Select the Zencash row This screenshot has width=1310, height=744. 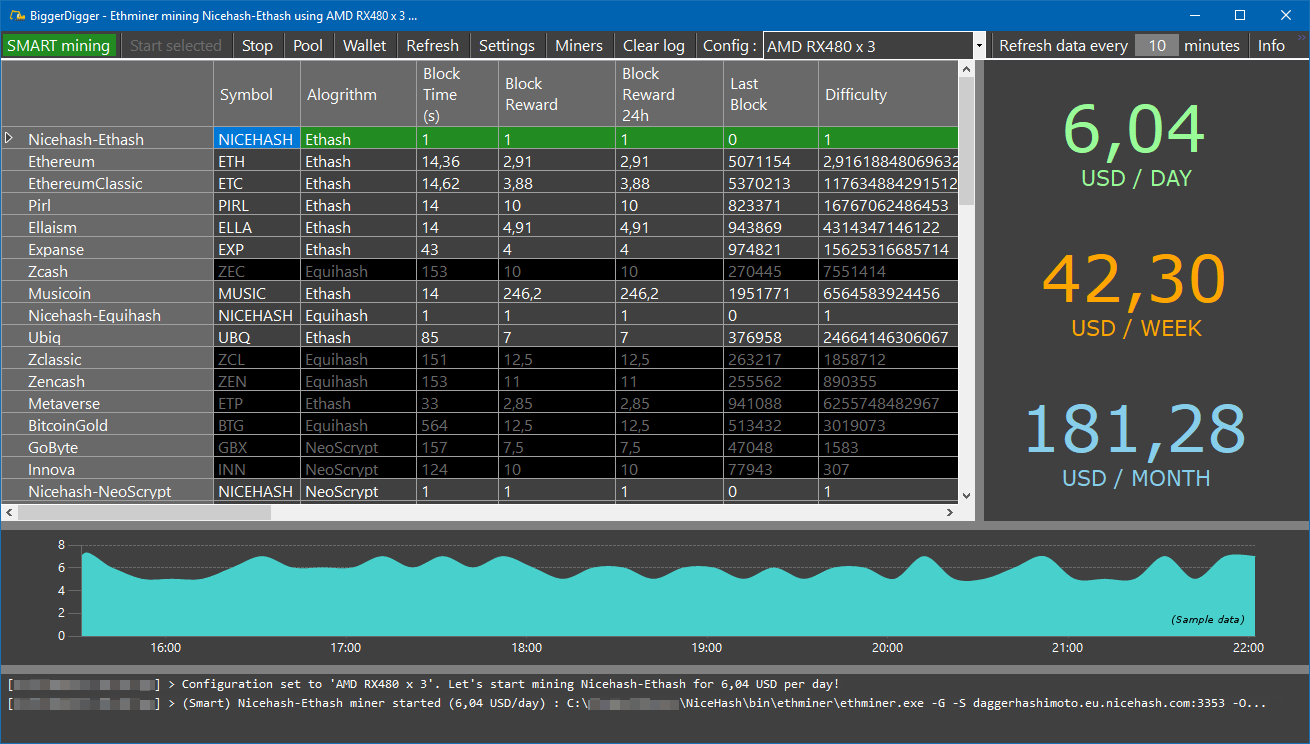(x=480, y=381)
